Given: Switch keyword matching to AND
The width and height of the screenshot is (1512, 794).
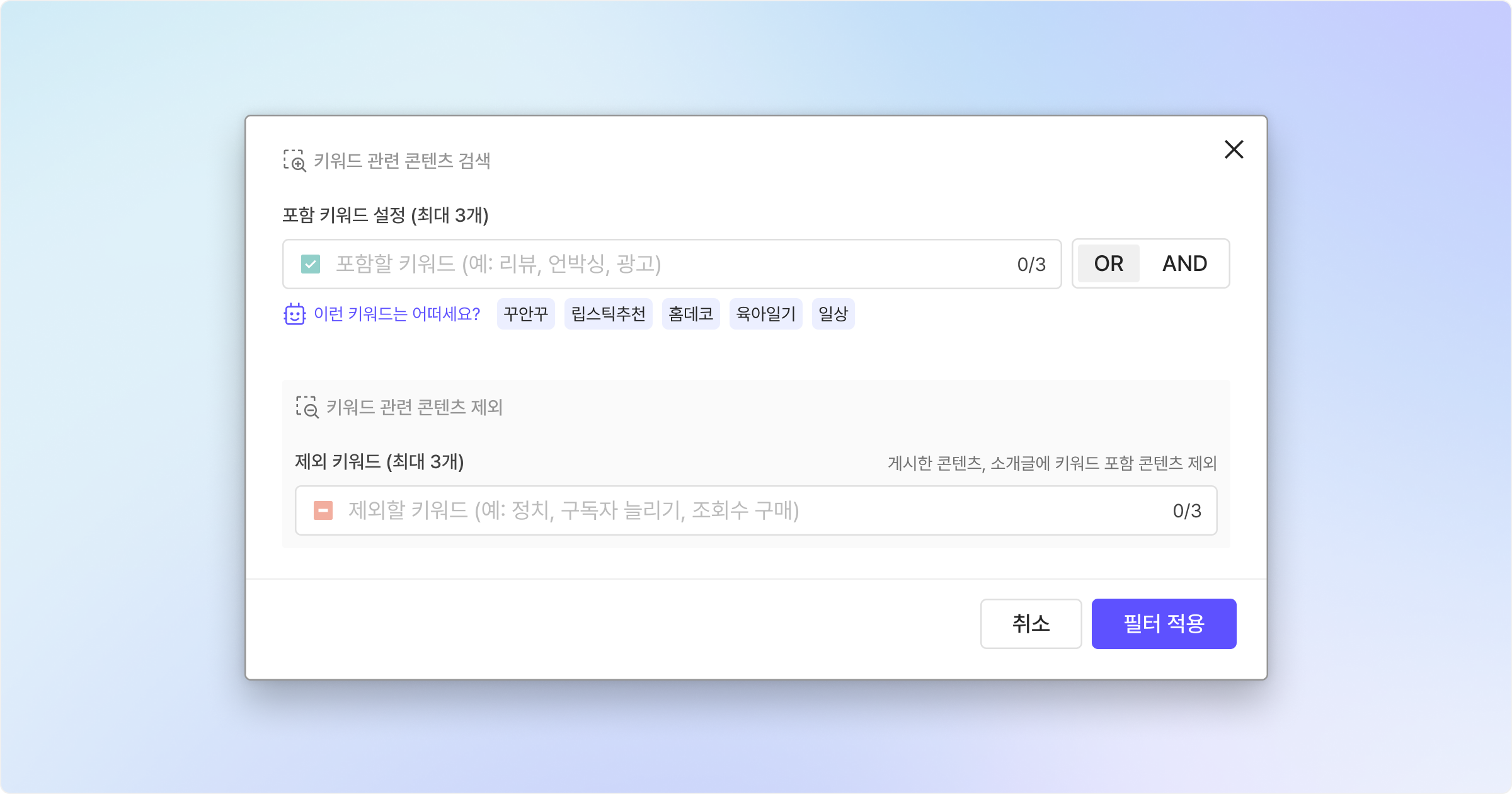Looking at the screenshot, I should [1184, 263].
